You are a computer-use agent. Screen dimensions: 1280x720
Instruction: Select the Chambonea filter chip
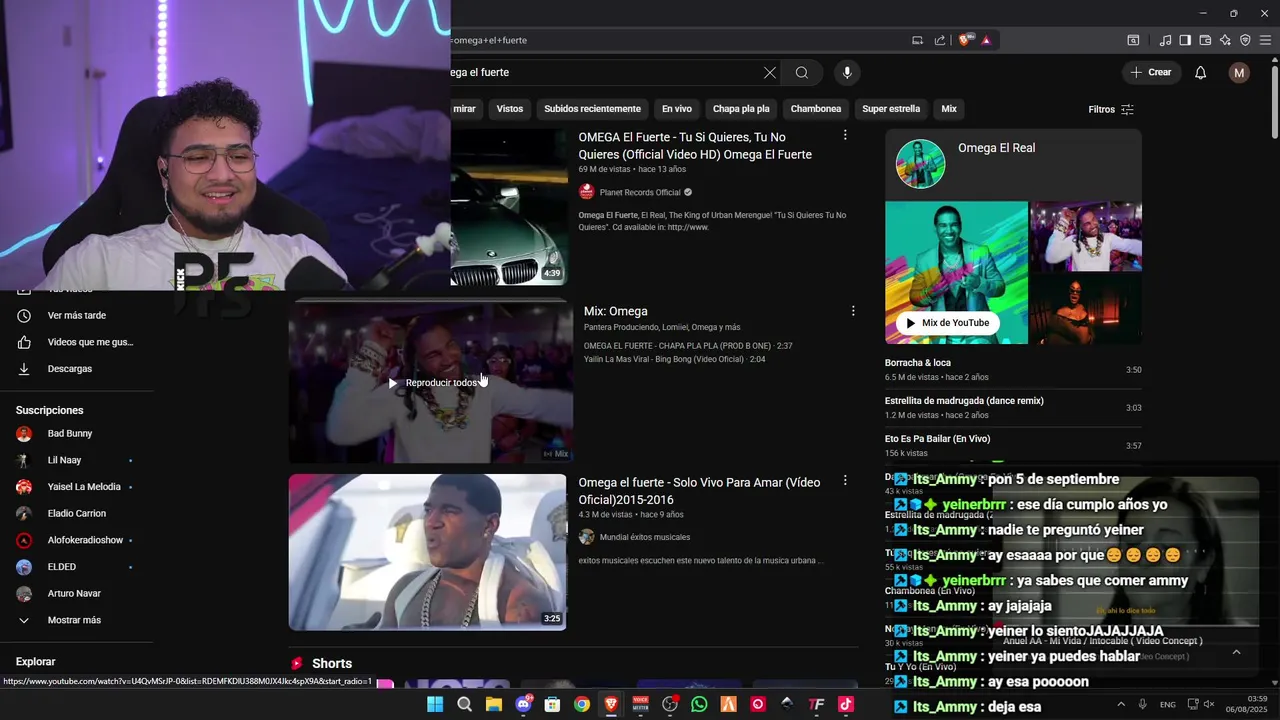(816, 109)
